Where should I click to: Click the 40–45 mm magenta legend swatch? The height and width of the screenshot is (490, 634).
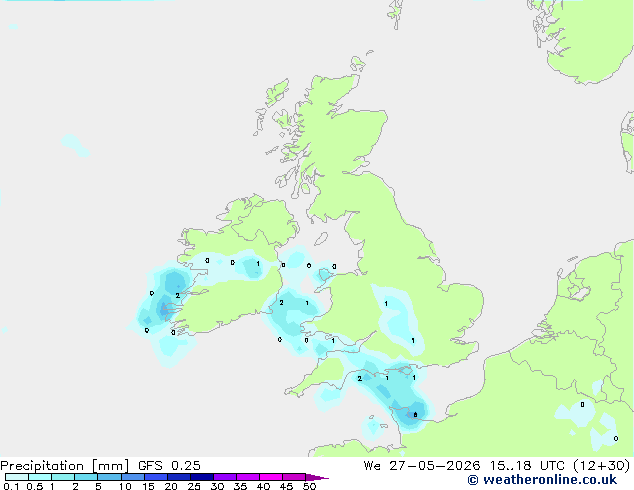pos(271,477)
